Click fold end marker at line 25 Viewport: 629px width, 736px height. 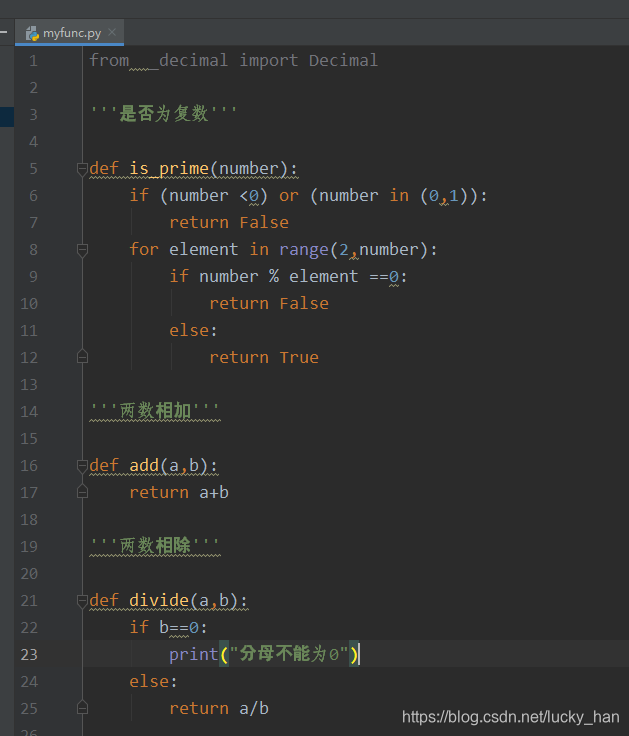point(82,708)
